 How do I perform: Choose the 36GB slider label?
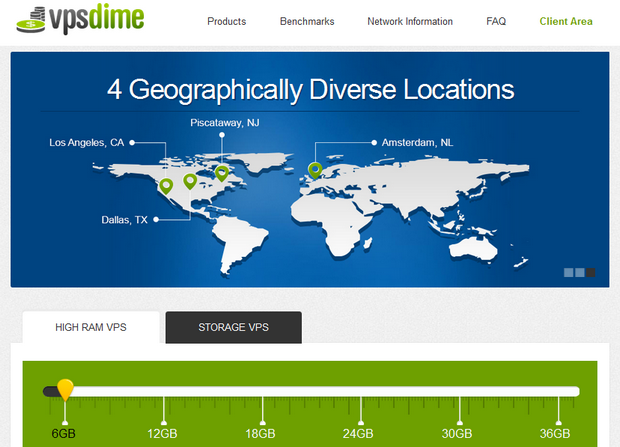pyautogui.click(x=555, y=434)
